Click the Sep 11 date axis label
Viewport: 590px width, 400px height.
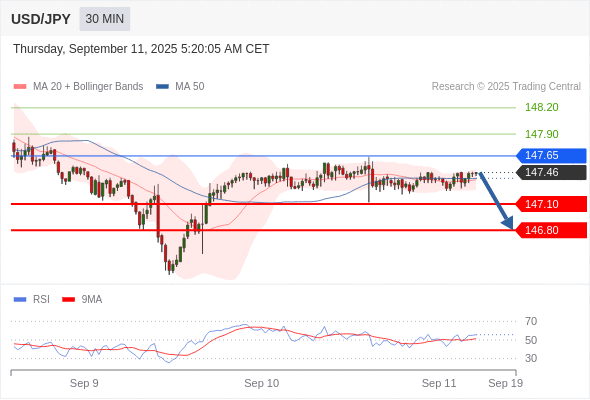click(x=439, y=383)
